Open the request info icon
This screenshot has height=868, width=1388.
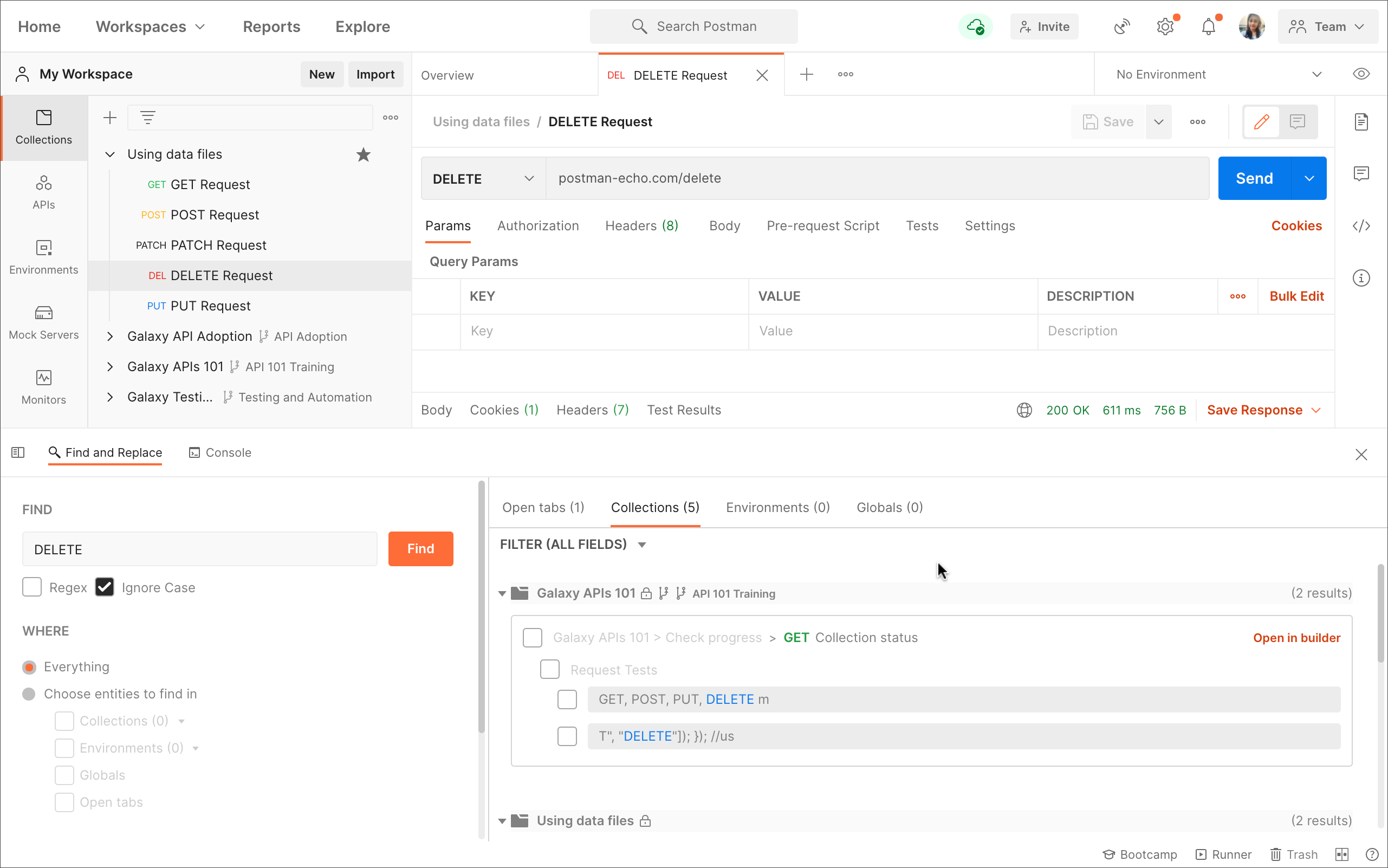tap(1361, 278)
